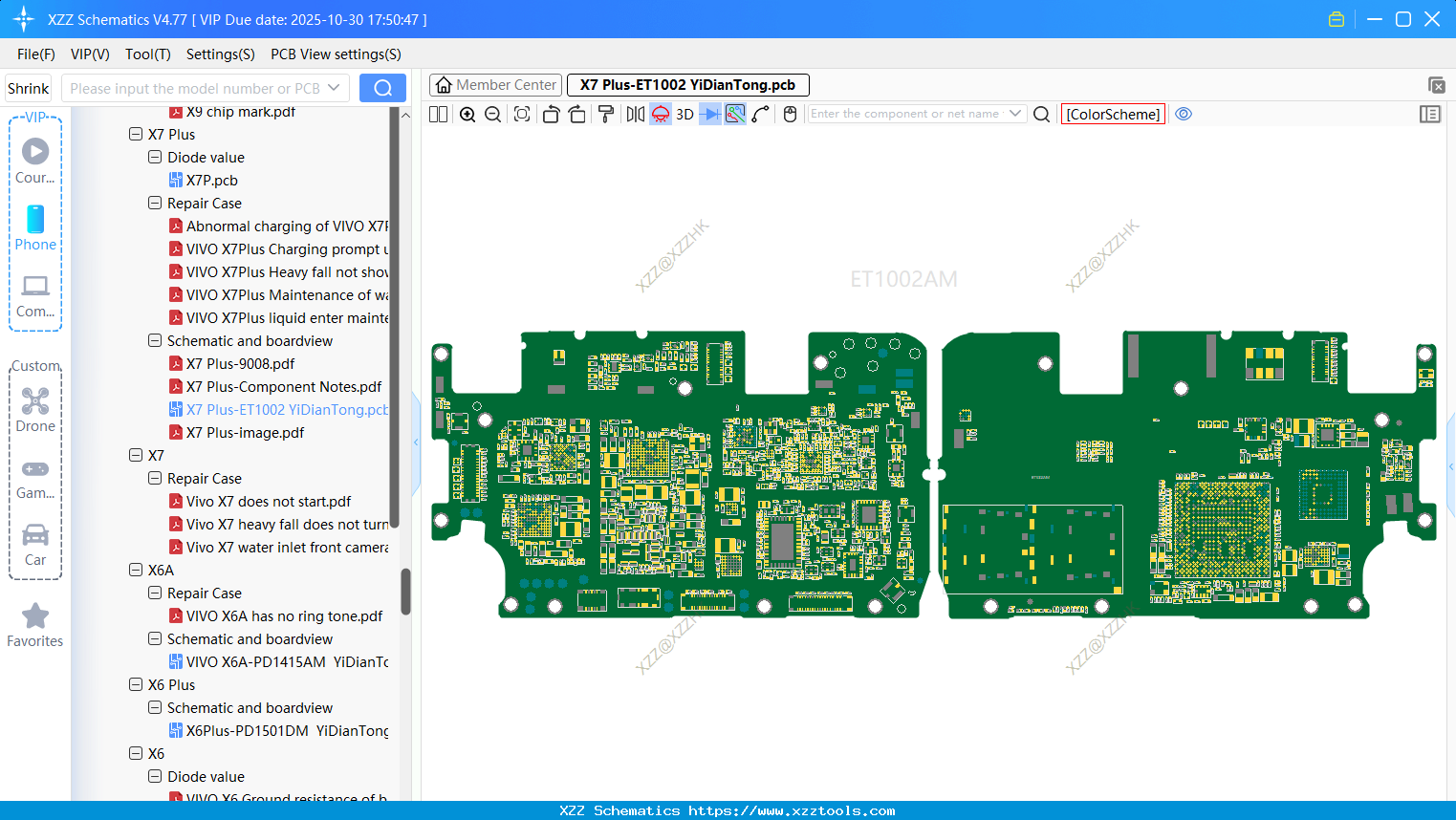Open the Favorites list
Image resolution: width=1456 pixels, height=820 pixels.
click(35, 625)
